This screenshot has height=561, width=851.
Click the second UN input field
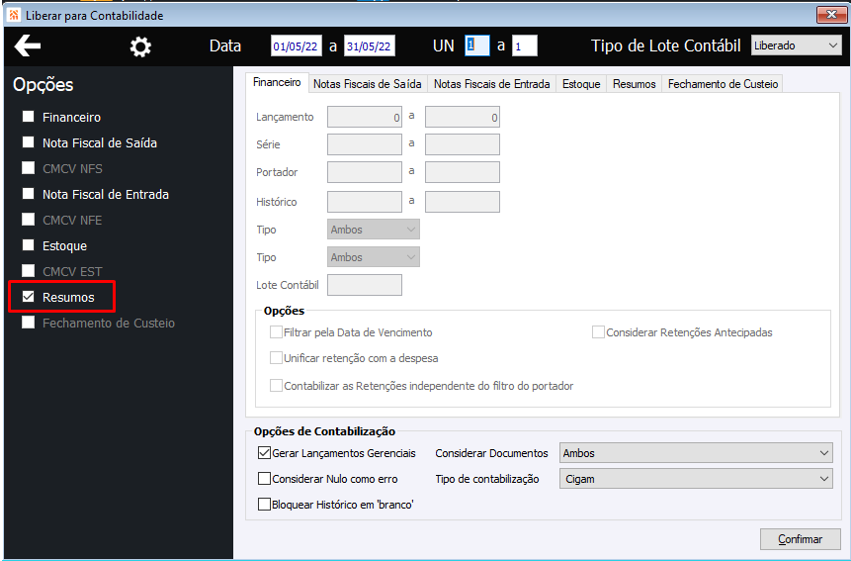coord(525,46)
